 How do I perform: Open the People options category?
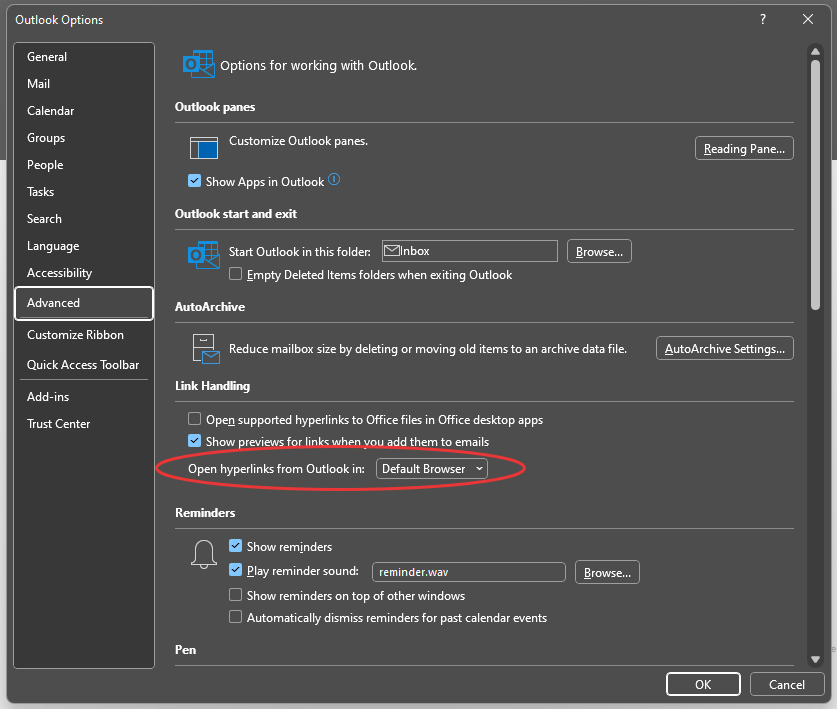click(x=84, y=165)
